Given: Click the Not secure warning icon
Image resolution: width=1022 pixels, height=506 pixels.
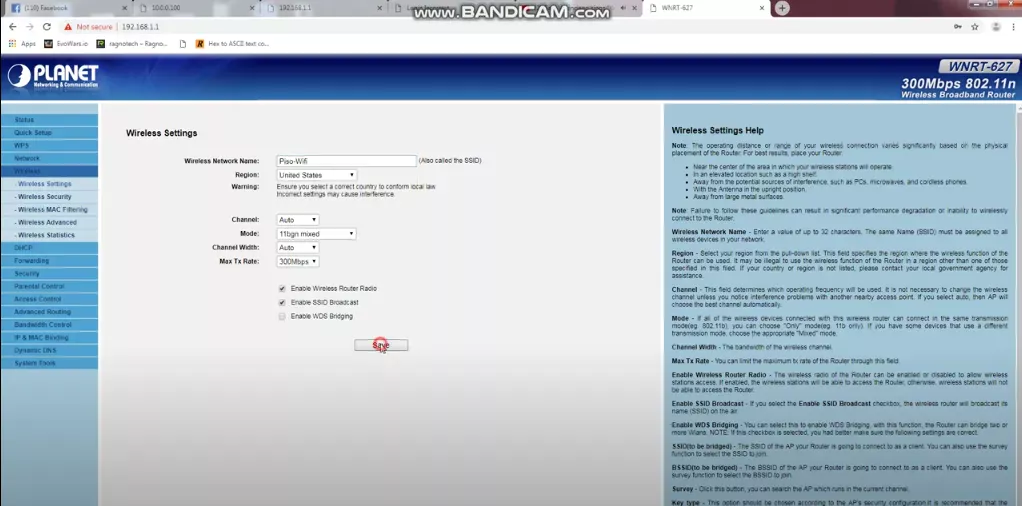Looking at the screenshot, I should [69, 27].
